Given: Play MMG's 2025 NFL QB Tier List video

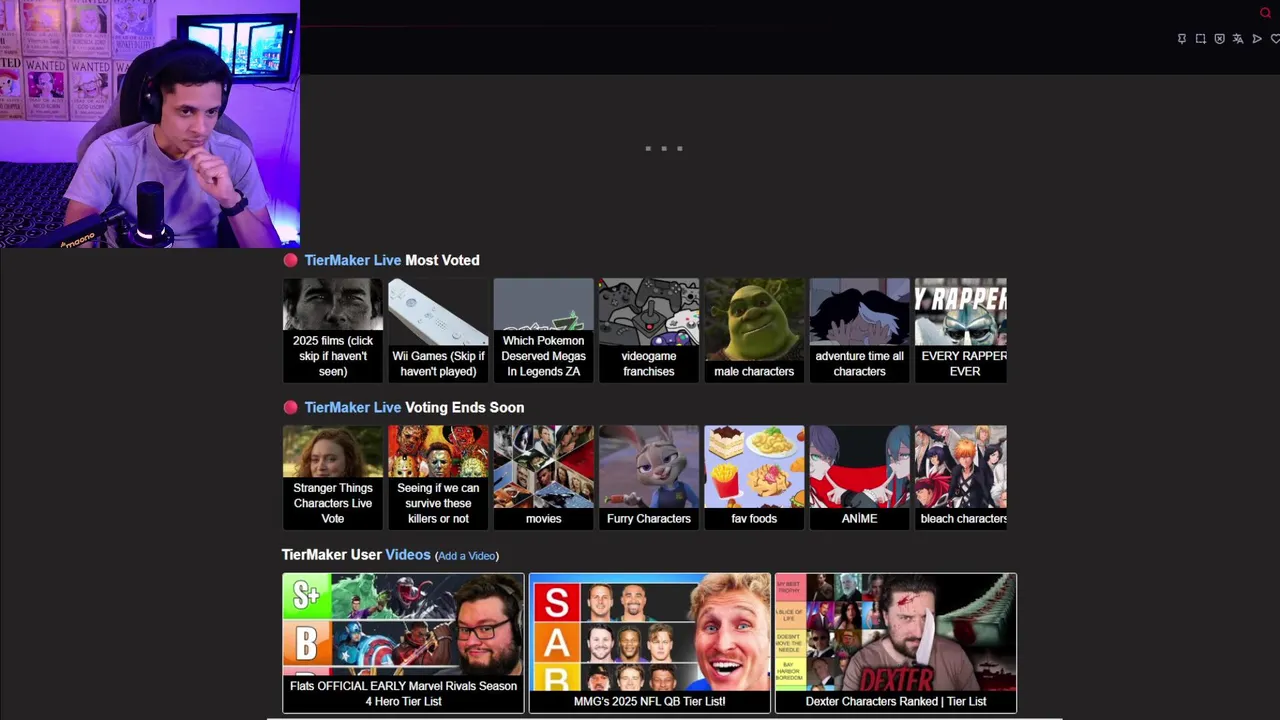Looking at the screenshot, I should (650, 643).
